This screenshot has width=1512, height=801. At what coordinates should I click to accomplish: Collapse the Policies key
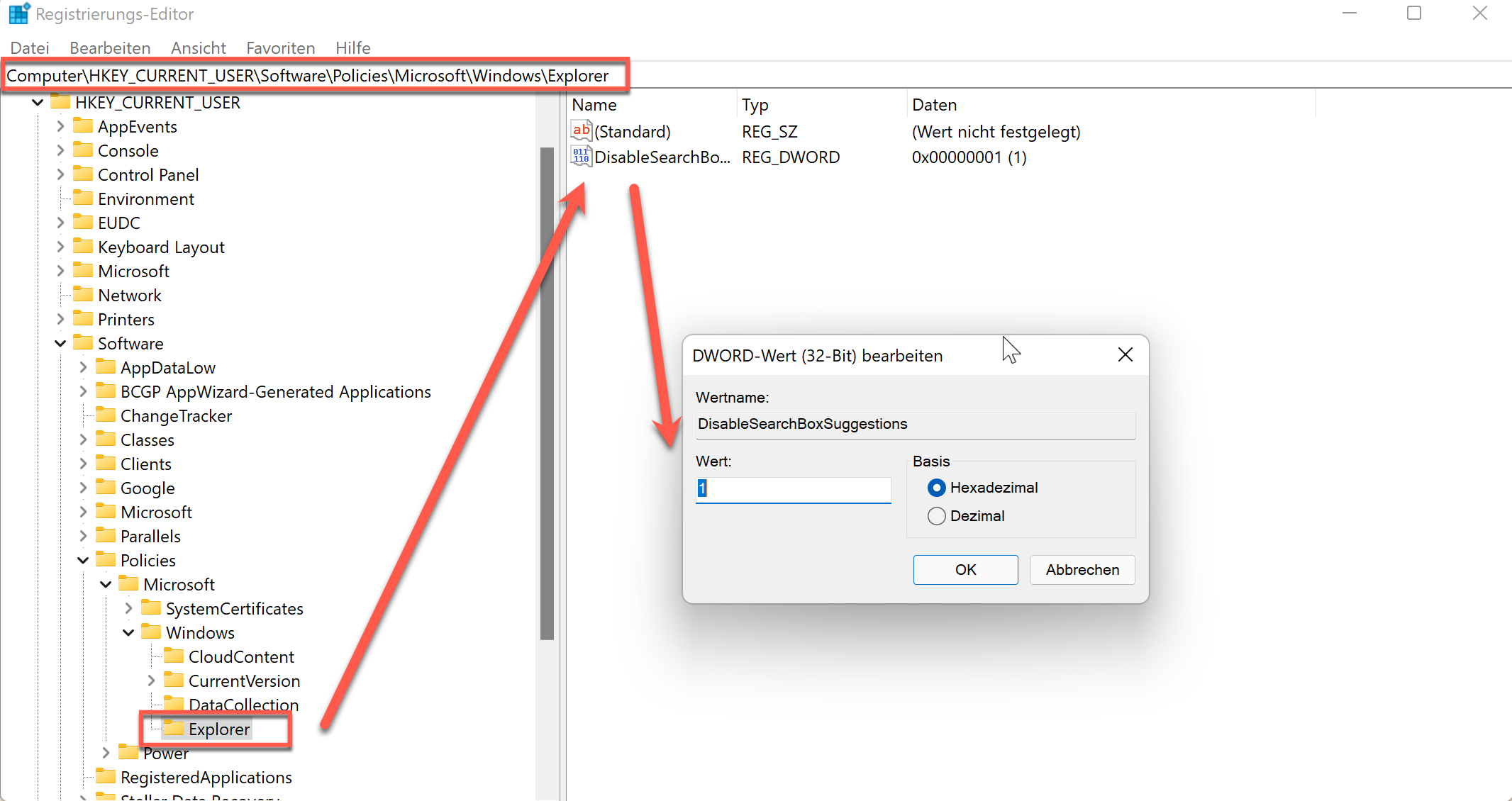coord(83,561)
